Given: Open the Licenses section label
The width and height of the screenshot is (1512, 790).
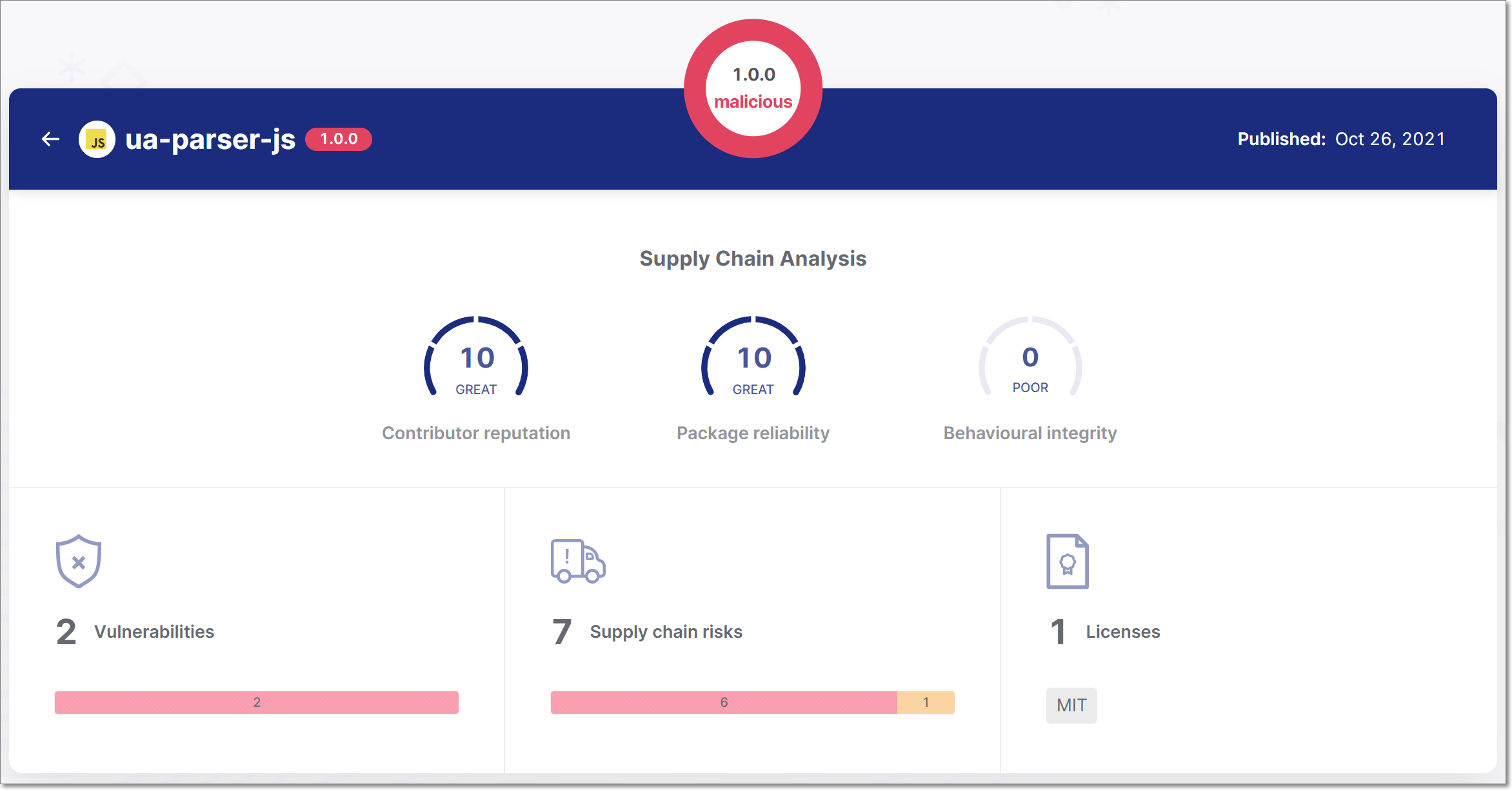Looking at the screenshot, I should click(x=1123, y=632).
